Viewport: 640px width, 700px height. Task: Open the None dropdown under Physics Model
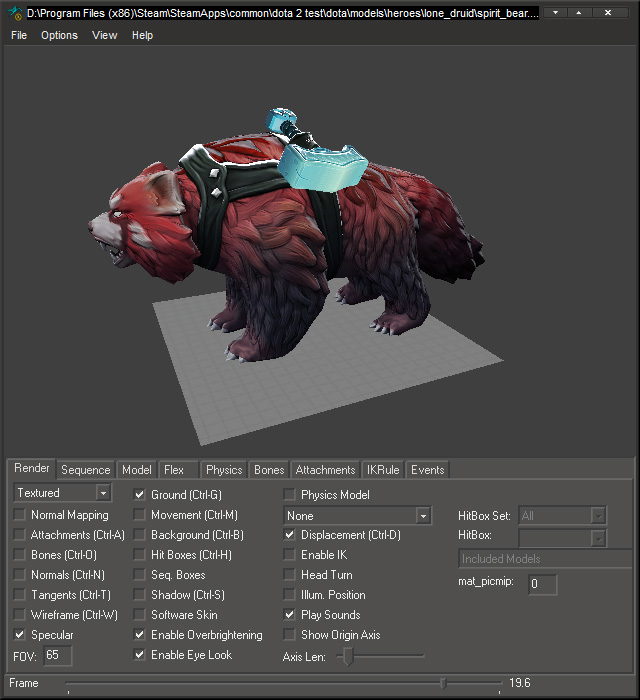(357, 516)
